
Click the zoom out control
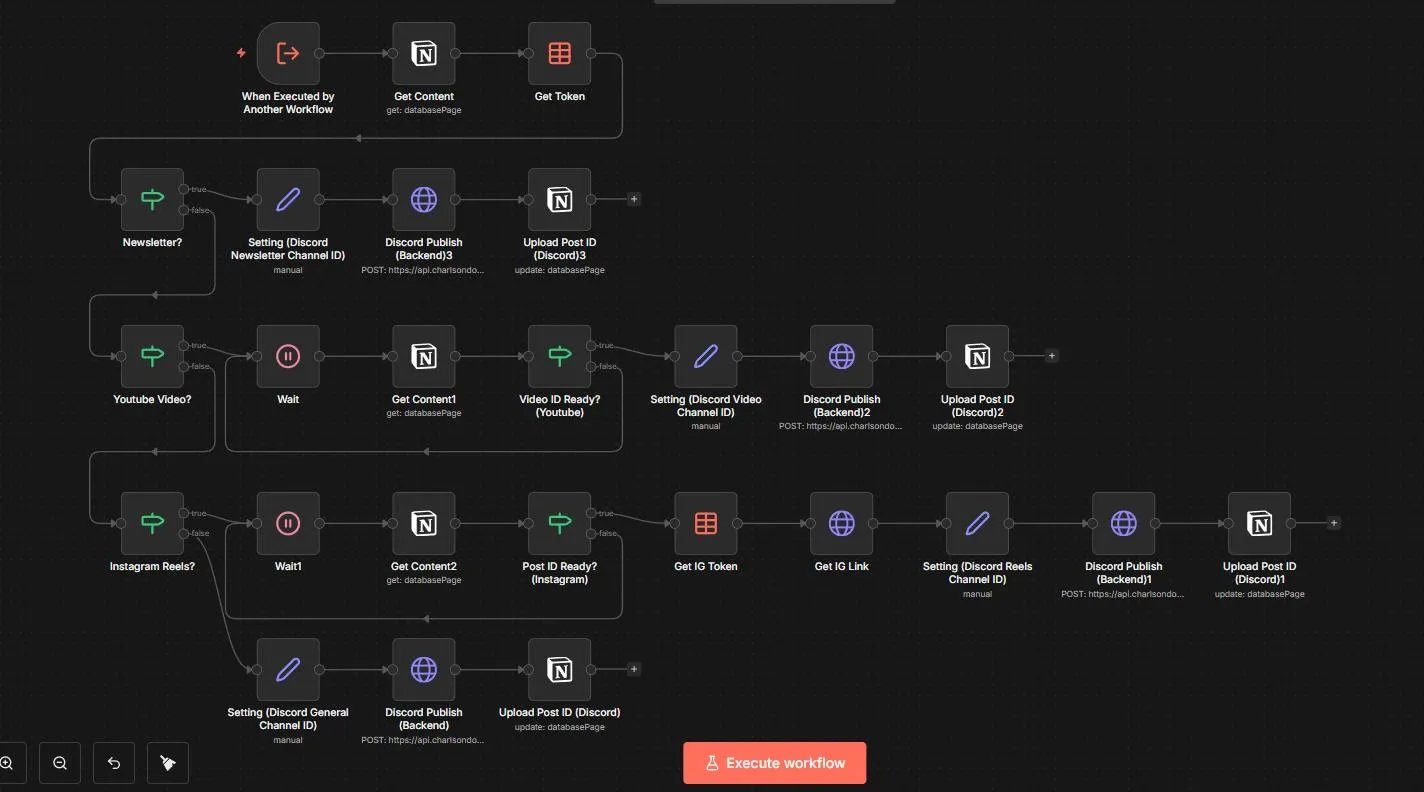59,762
